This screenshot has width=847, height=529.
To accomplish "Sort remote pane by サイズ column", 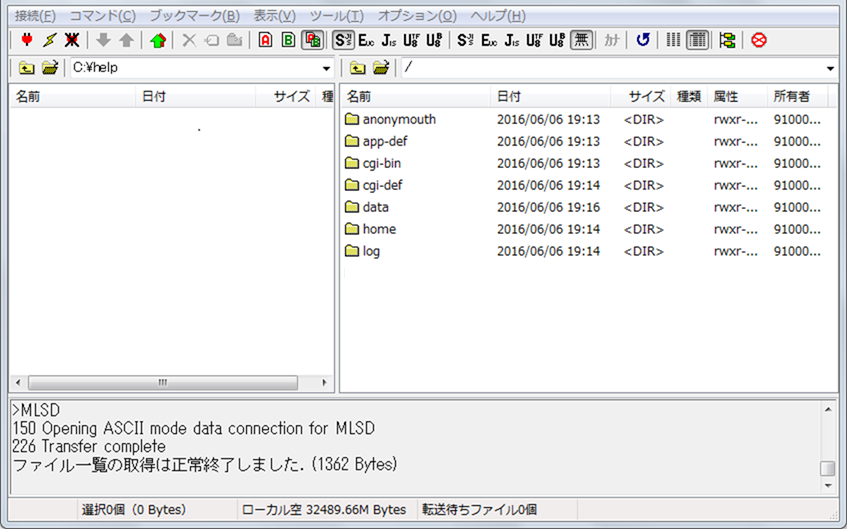I will pos(641,97).
